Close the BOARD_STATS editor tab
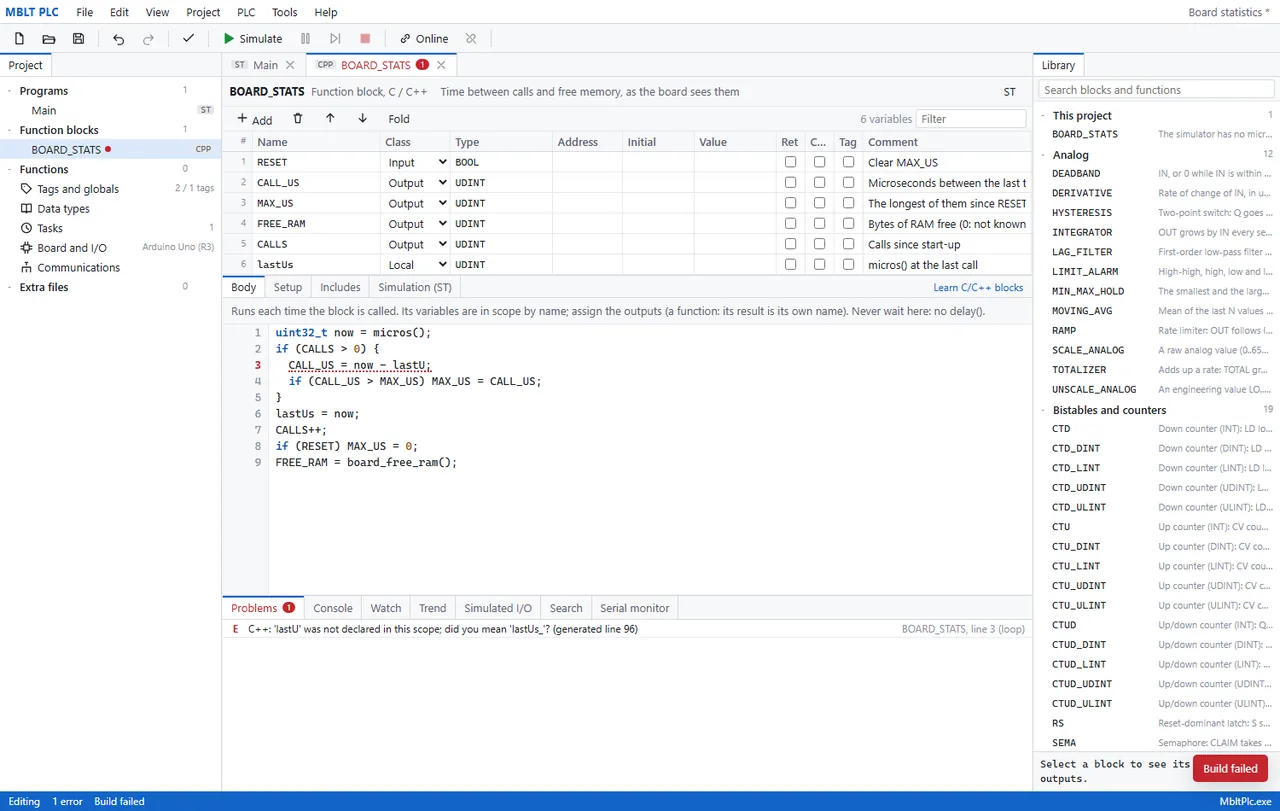The height and width of the screenshot is (811, 1280). (x=441, y=65)
